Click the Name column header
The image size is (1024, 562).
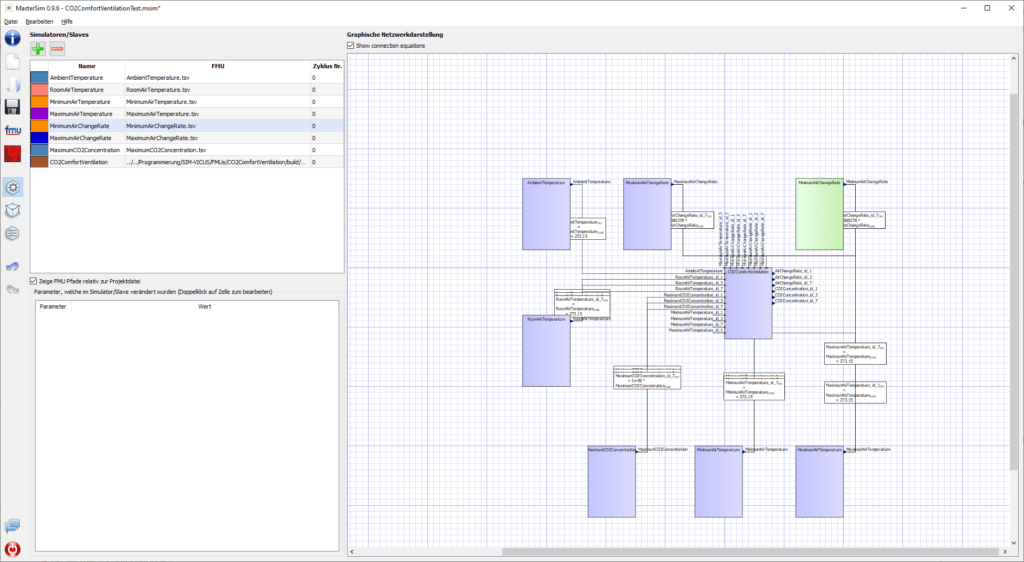tap(86, 66)
